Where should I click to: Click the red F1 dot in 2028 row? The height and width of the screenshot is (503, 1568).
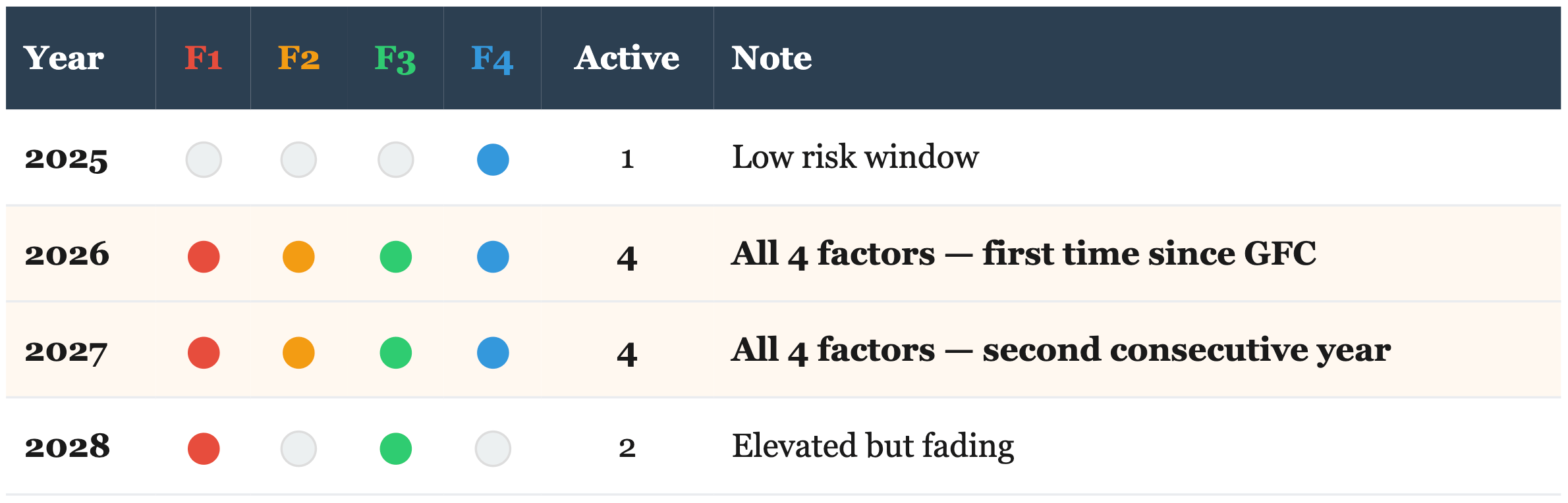coord(204,449)
